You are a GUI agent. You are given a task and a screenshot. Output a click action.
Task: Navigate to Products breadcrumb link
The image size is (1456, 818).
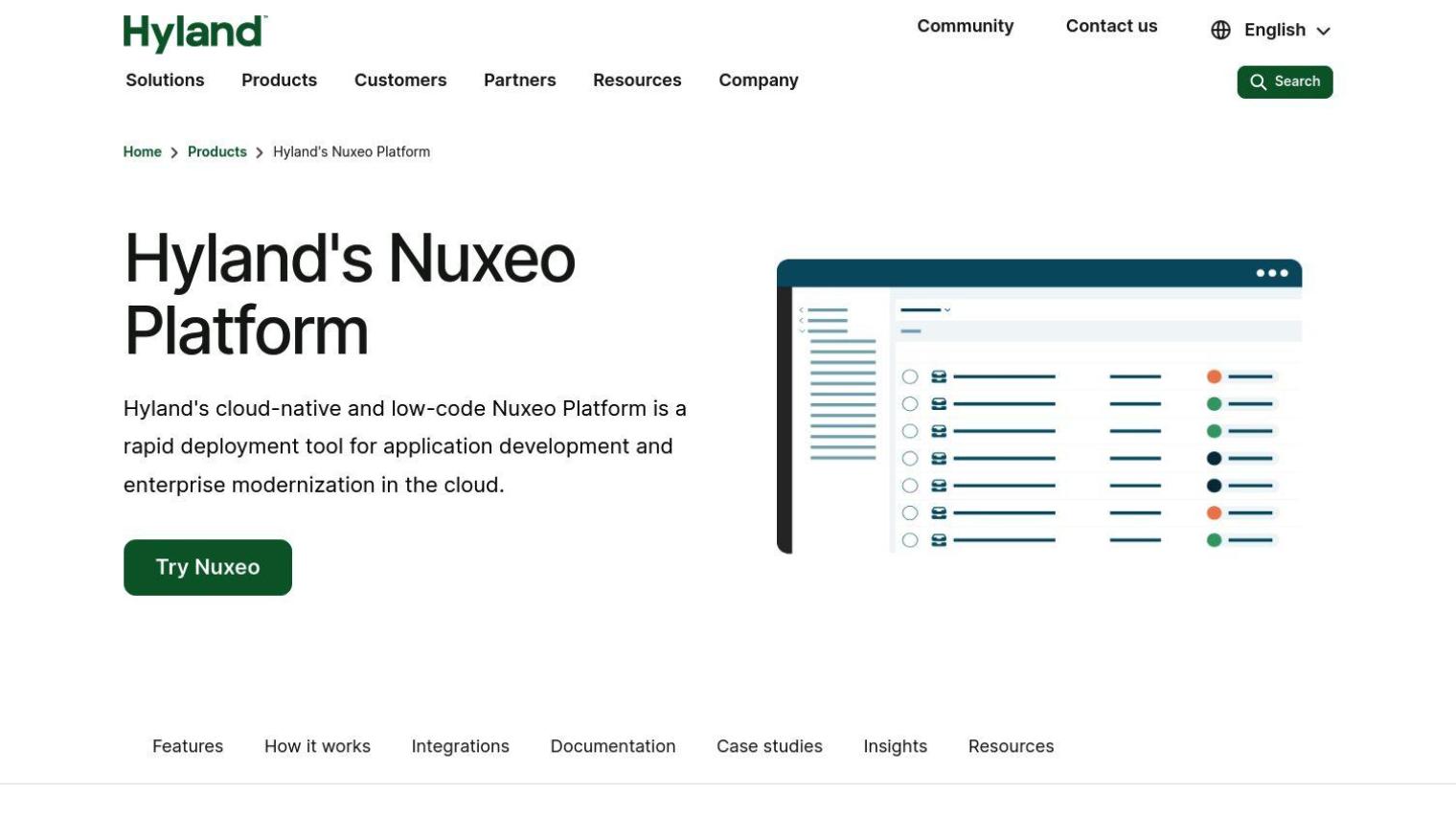click(216, 152)
